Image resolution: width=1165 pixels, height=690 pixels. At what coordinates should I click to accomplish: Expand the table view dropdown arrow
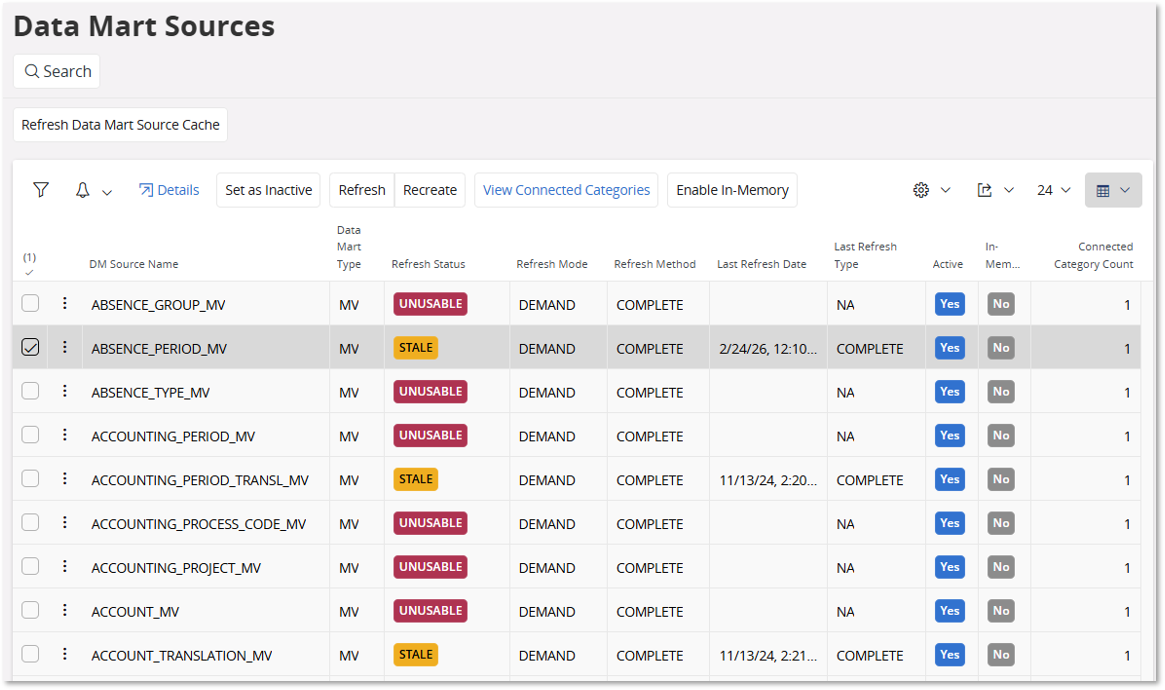(1125, 190)
